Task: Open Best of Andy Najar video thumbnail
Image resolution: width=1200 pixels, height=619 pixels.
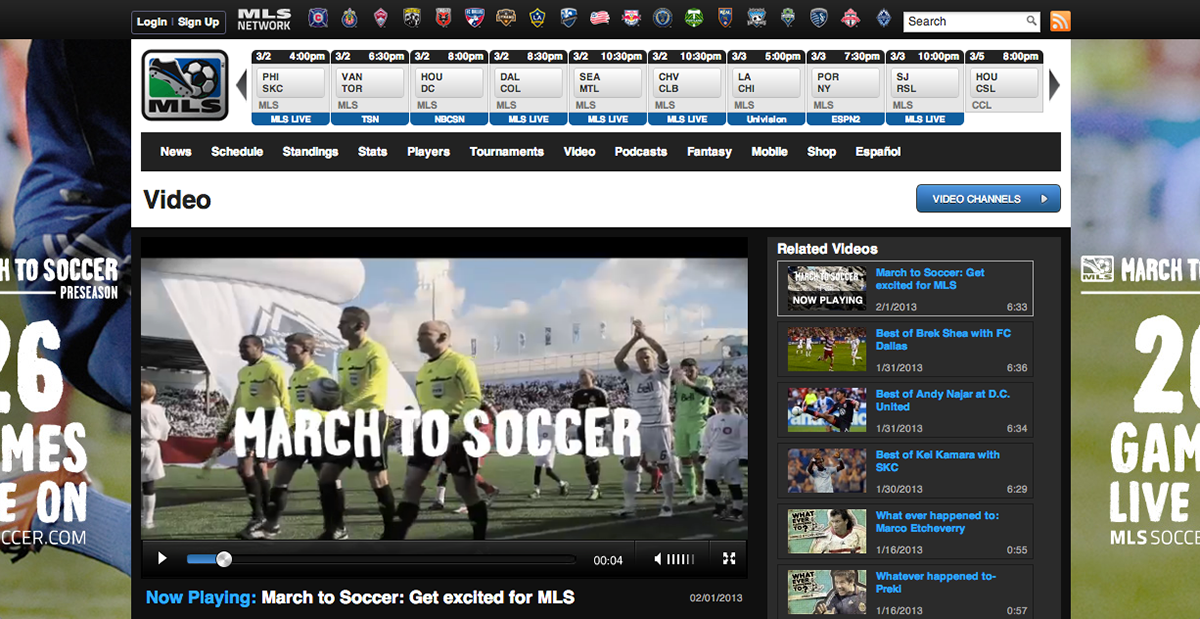Action: point(827,411)
